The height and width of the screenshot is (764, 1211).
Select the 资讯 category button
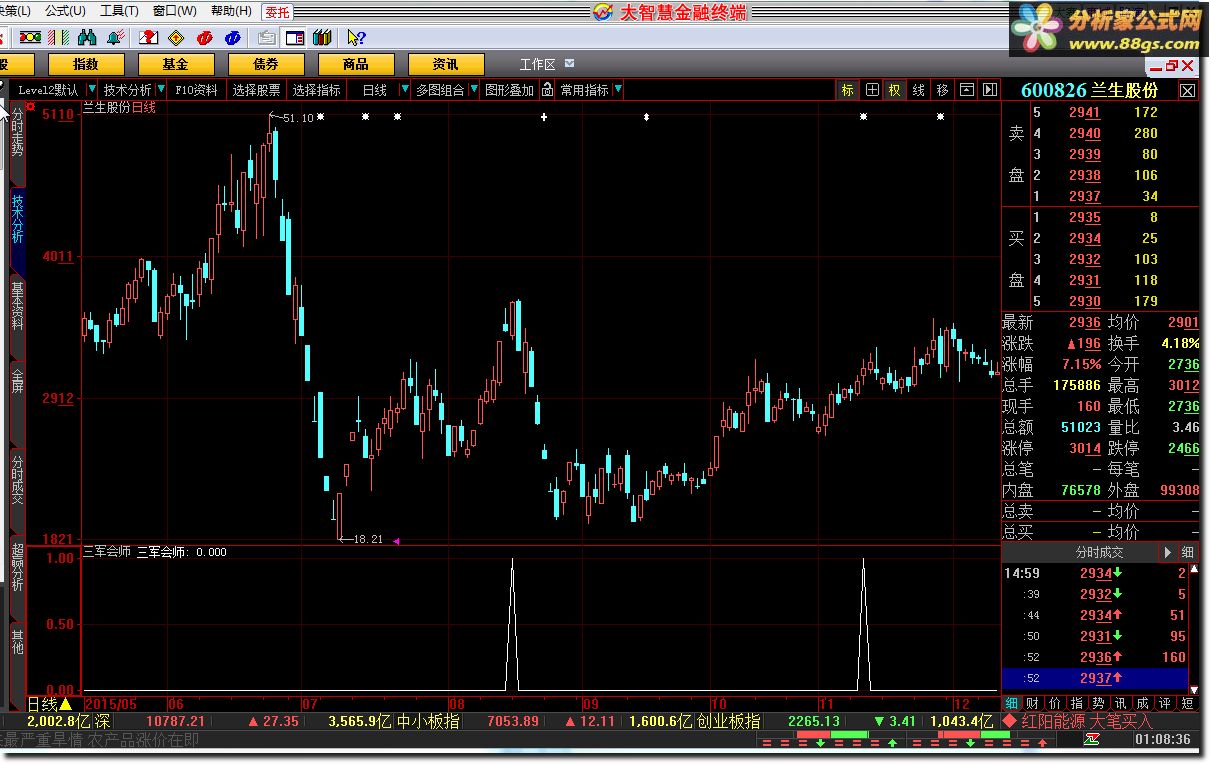pos(446,64)
